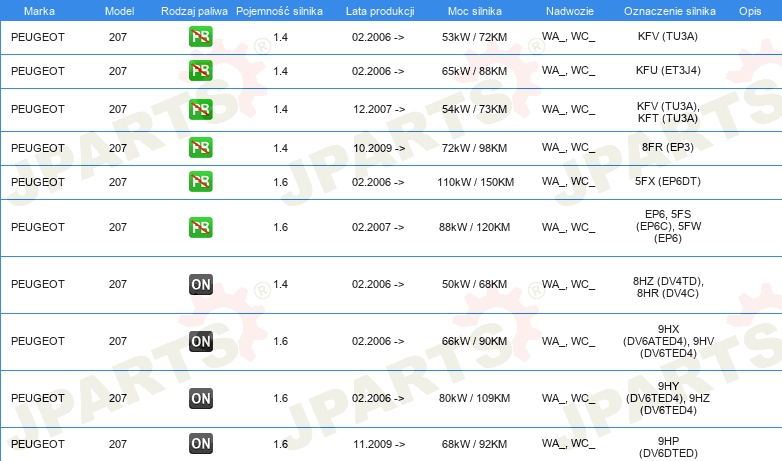Viewport: 782px width, 461px height.
Task: Click the Model column header
Action: (119, 11)
